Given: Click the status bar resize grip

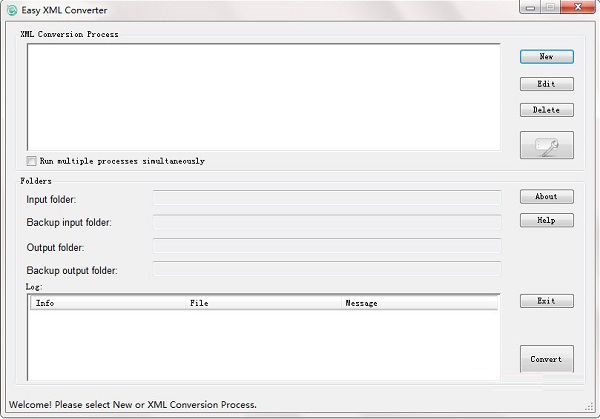Looking at the screenshot, I should click(x=589, y=407).
